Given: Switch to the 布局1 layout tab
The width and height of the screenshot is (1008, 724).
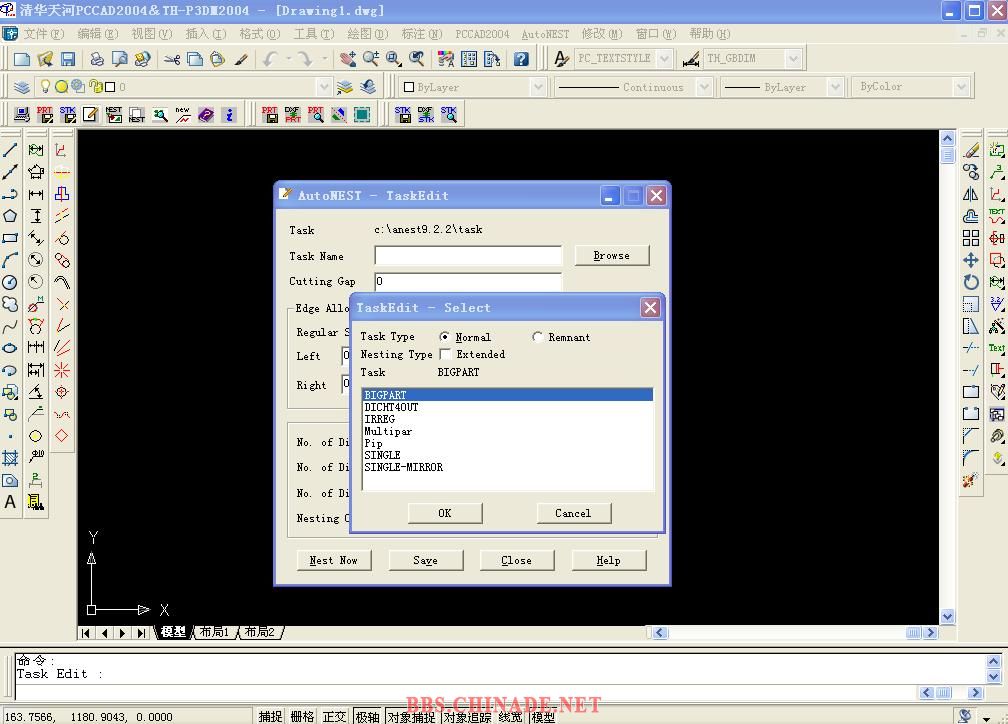Looking at the screenshot, I should [x=214, y=632].
